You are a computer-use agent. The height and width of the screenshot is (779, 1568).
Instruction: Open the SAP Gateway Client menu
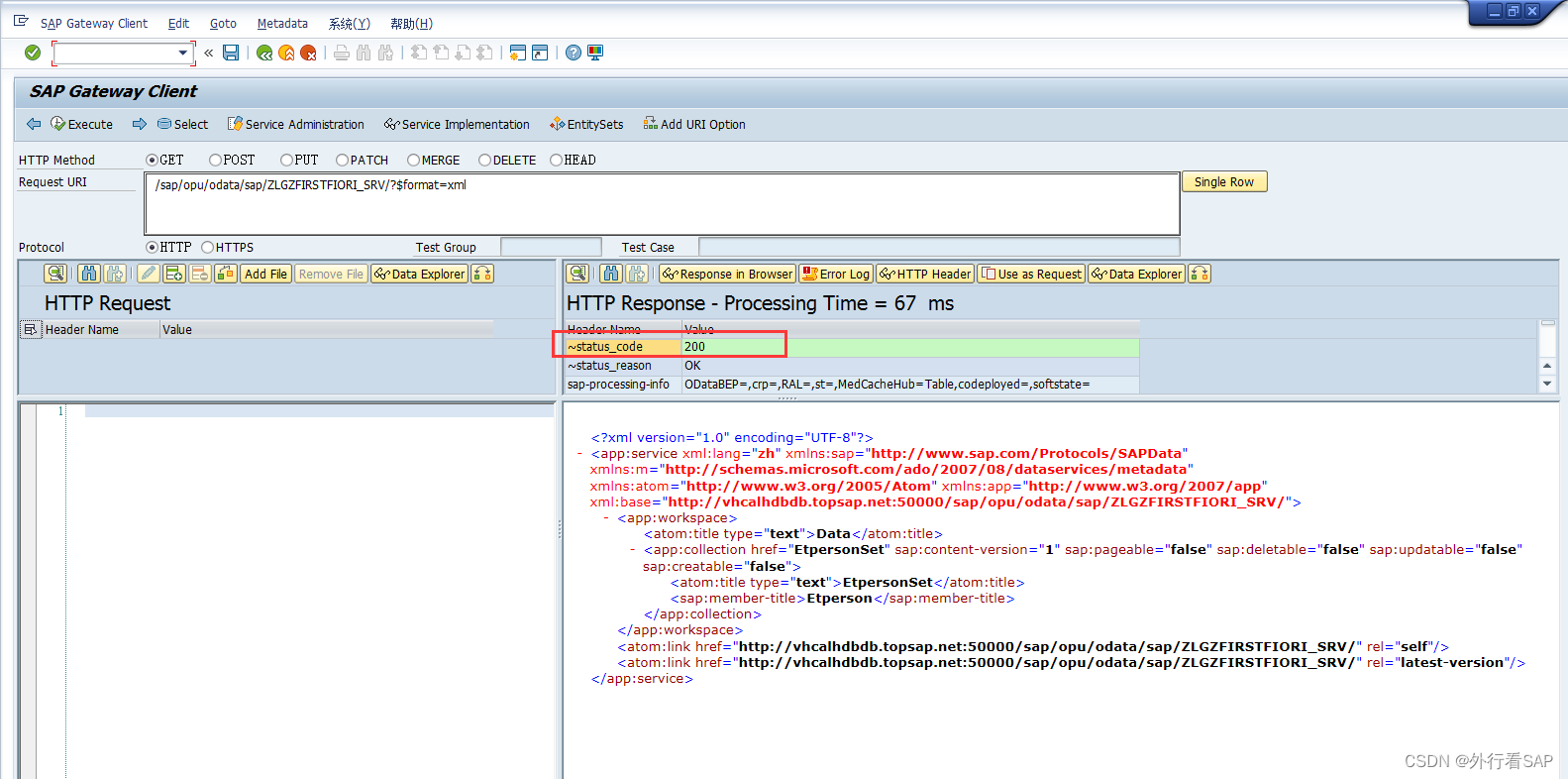[x=94, y=23]
